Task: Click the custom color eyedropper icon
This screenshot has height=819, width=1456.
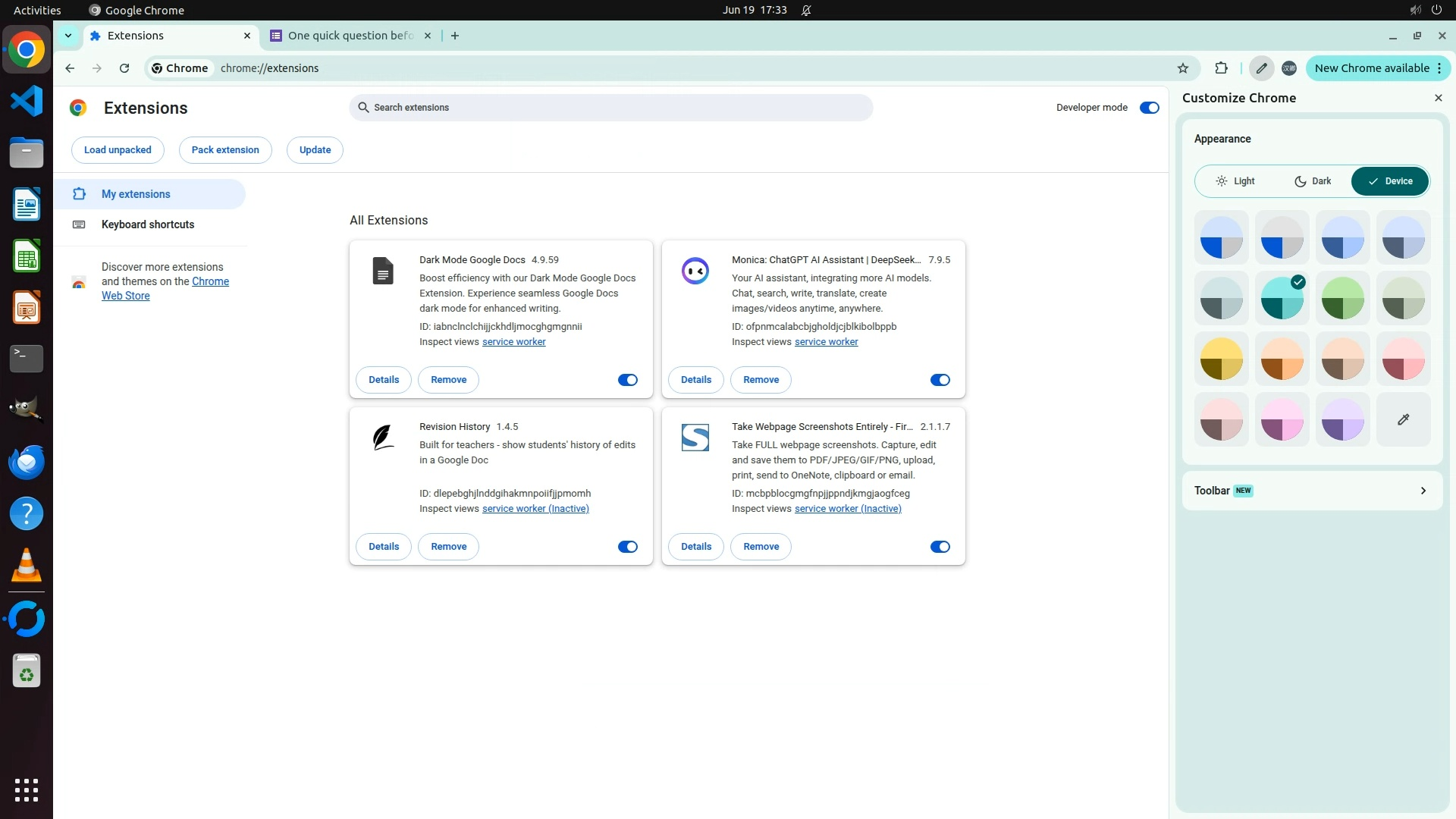Action: point(1403,419)
